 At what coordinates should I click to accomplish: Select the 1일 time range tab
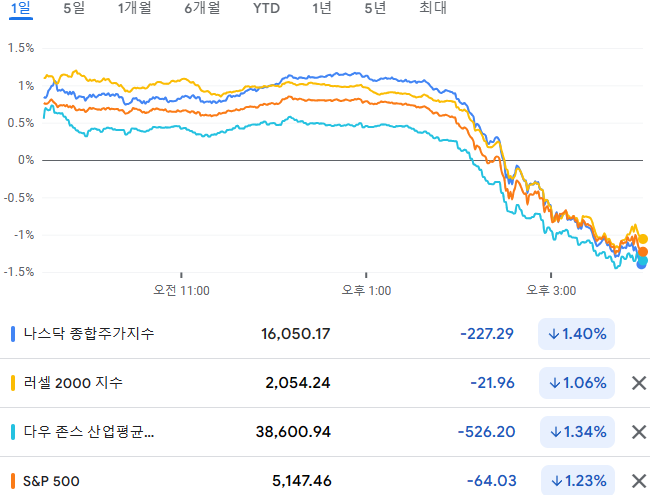21,8
